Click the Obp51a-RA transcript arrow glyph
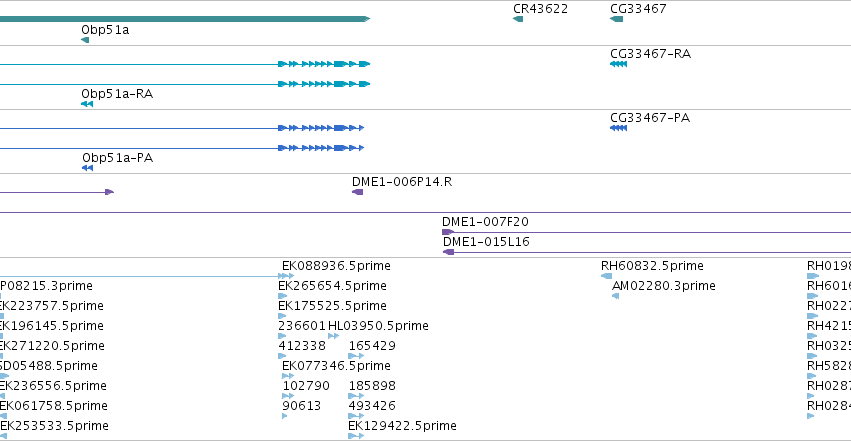Viewport: 851px width, 441px height. [x=87, y=104]
